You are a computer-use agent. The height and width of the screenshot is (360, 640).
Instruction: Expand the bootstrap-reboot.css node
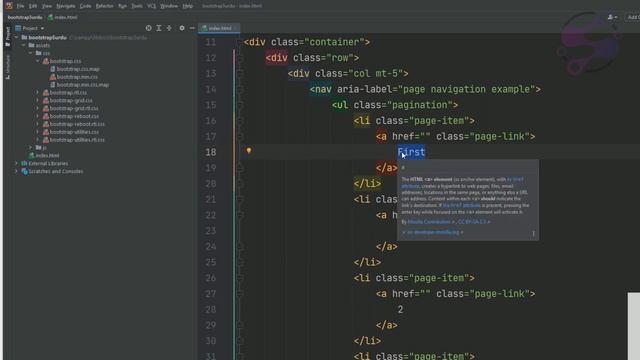38,116
